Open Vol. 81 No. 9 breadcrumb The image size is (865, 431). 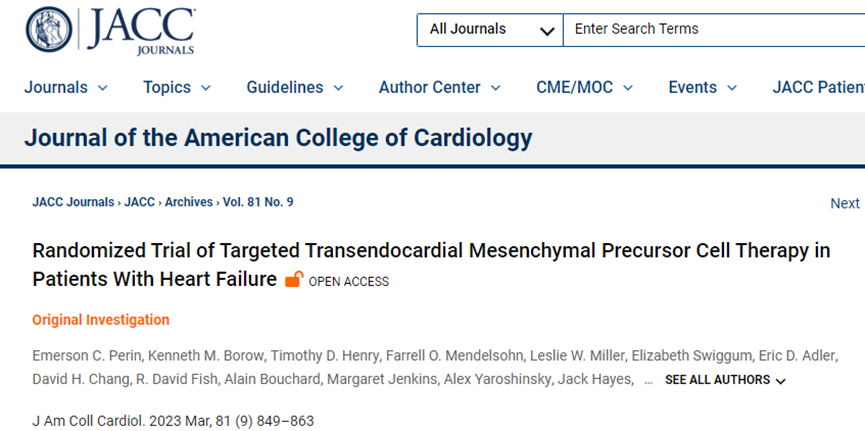(x=258, y=202)
